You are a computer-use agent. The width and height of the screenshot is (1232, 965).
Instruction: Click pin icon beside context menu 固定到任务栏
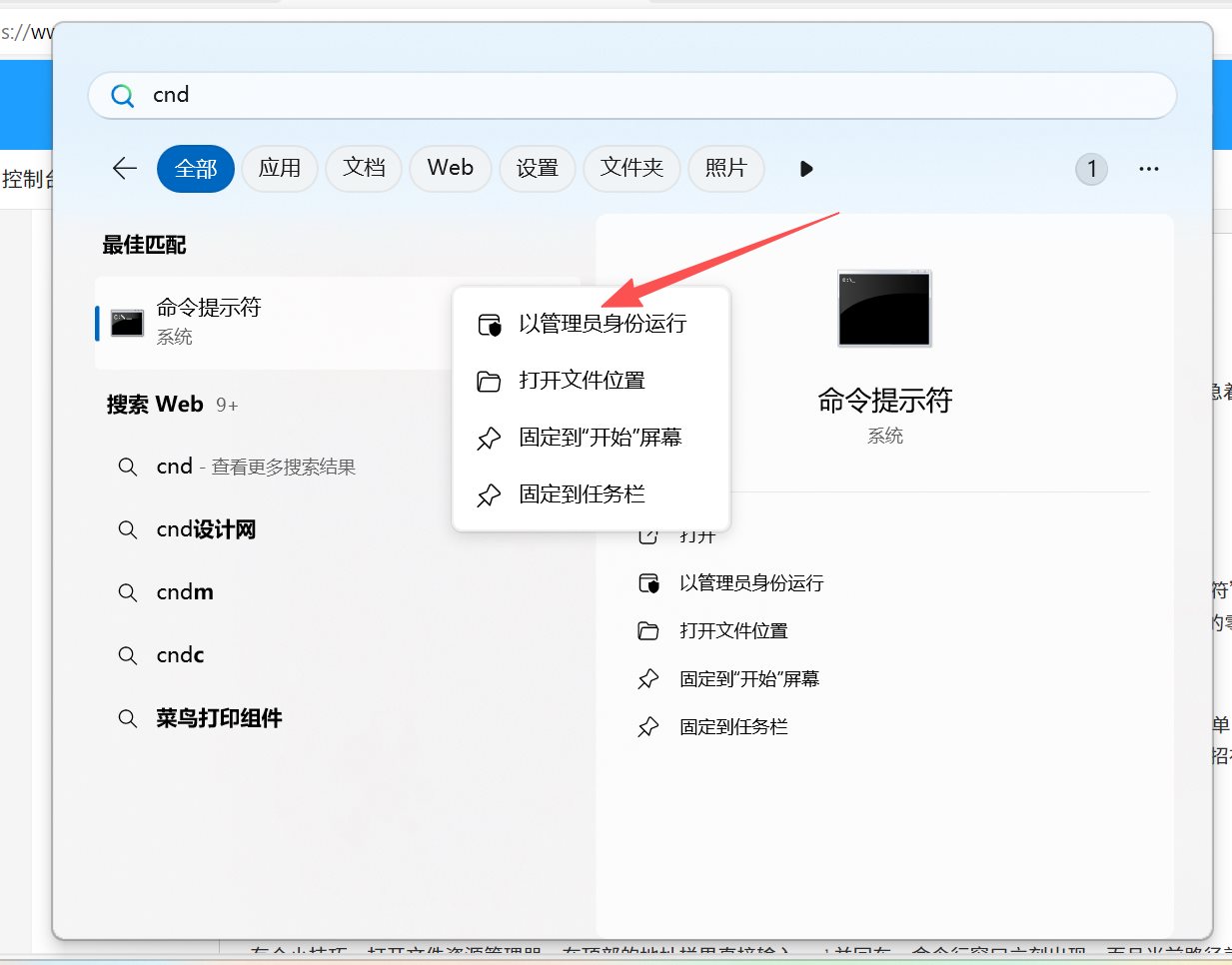(x=489, y=495)
